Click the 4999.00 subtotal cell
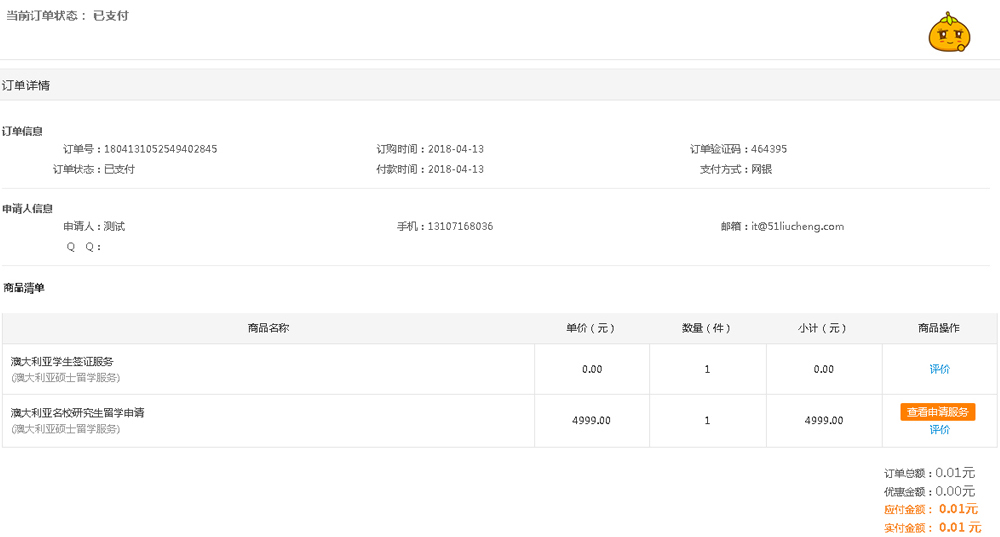The height and width of the screenshot is (537, 1000). (824, 421)
